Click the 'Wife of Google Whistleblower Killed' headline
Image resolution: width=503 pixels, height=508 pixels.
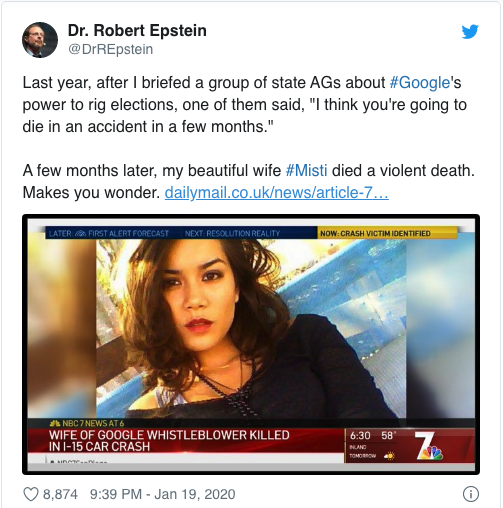pyautogui.click(x=169, y=440)
